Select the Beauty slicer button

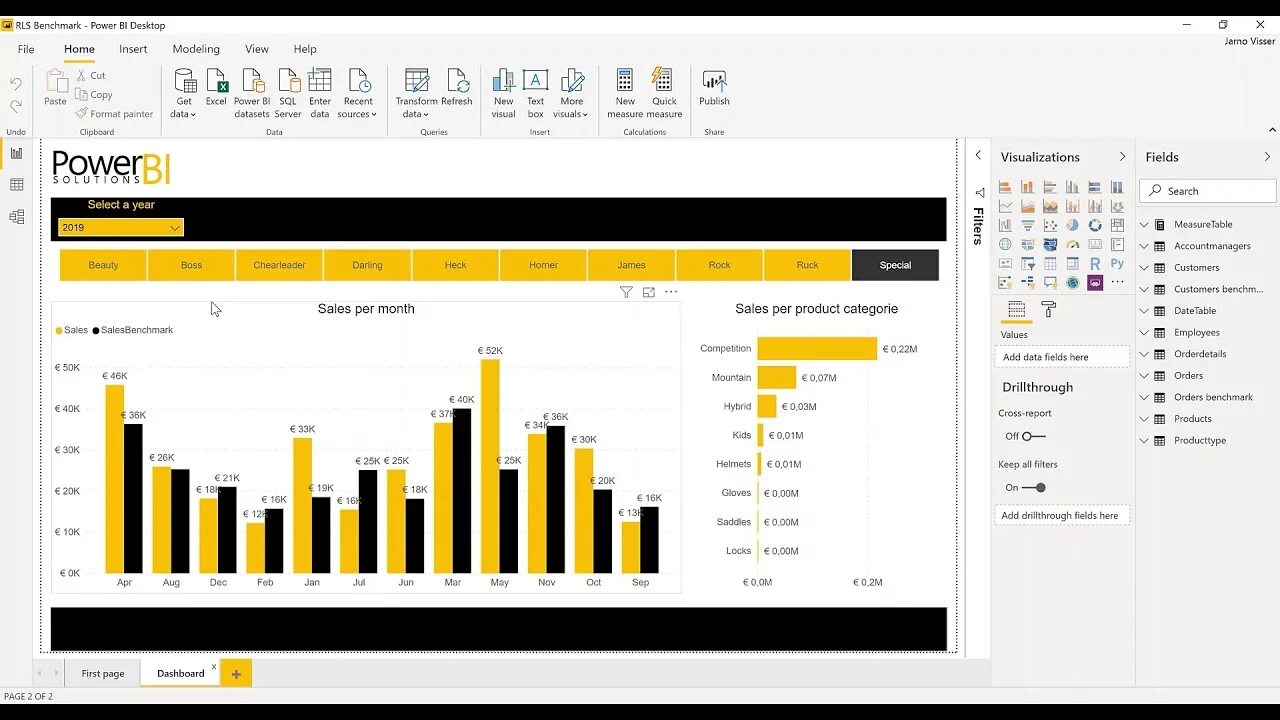click(x=103, y=265)
